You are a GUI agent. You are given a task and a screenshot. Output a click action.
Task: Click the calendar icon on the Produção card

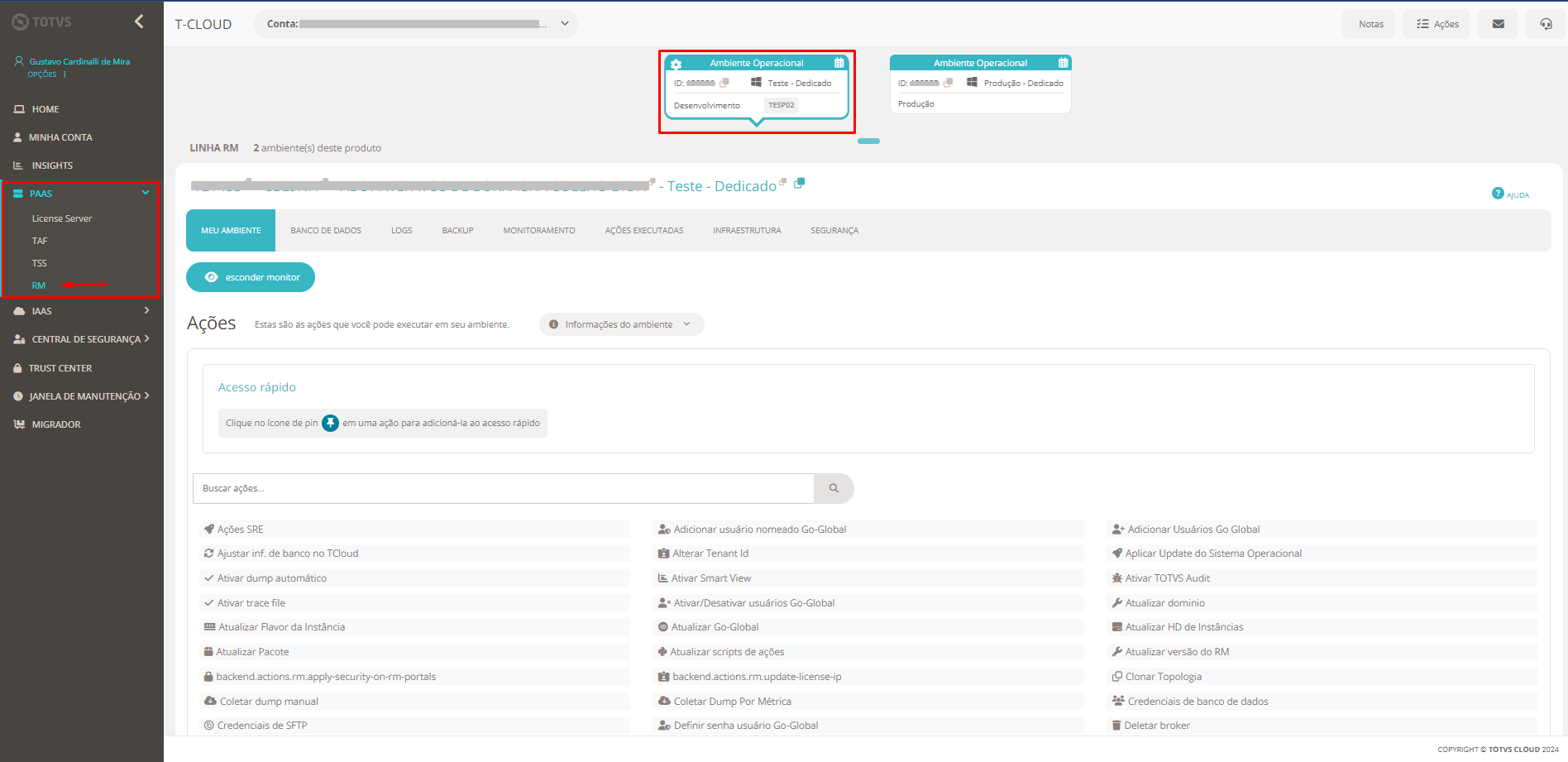1063,63
